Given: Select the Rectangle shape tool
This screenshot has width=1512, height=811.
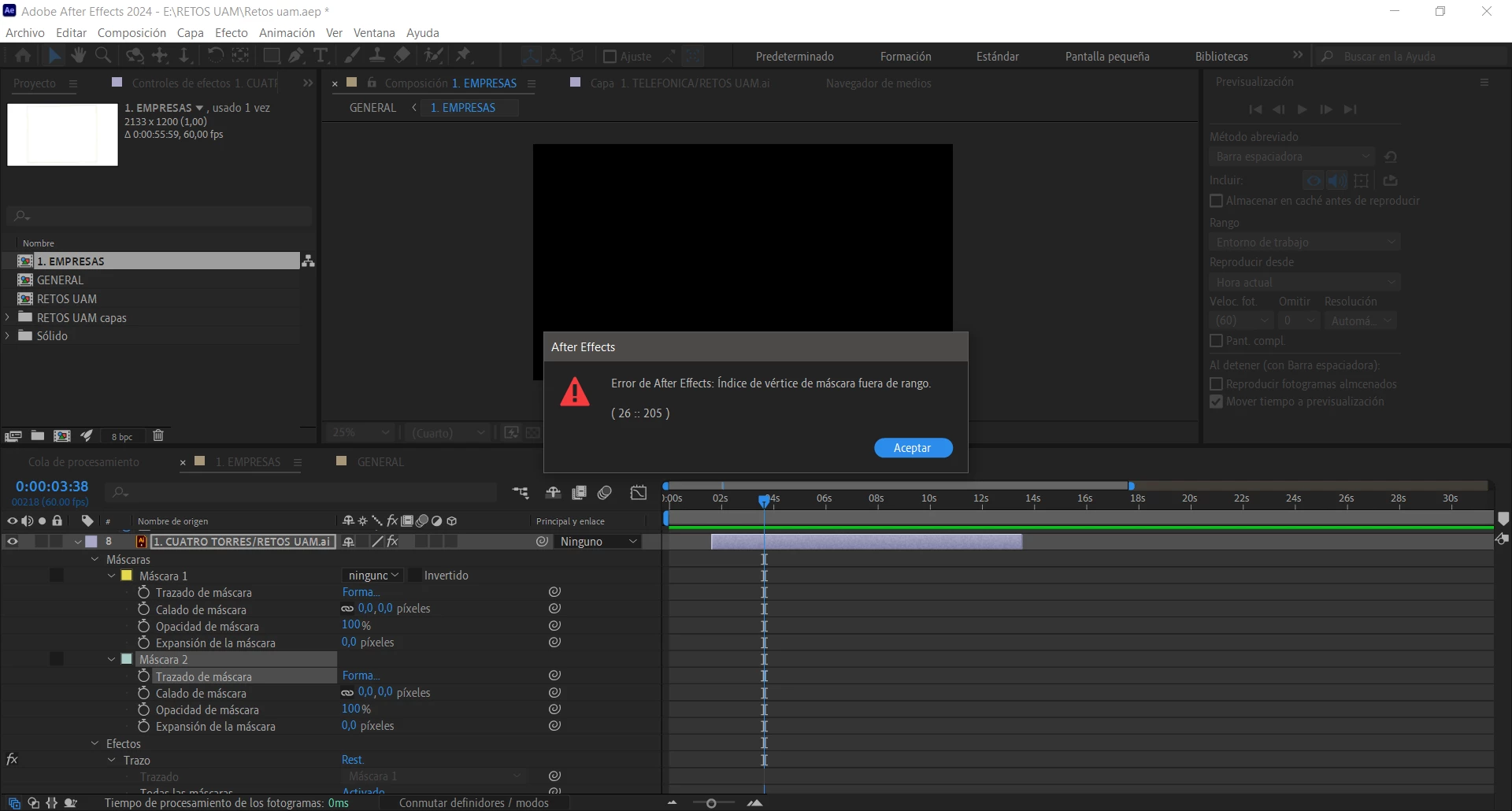Looking at the screenshot, I should point(271,55).
